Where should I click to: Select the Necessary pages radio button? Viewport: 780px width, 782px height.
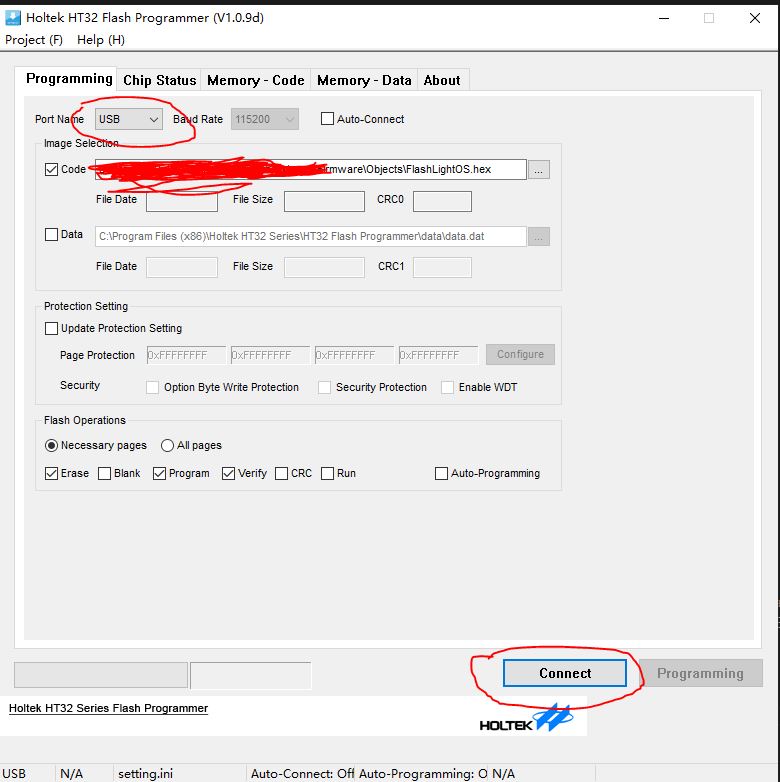point(51,445)
